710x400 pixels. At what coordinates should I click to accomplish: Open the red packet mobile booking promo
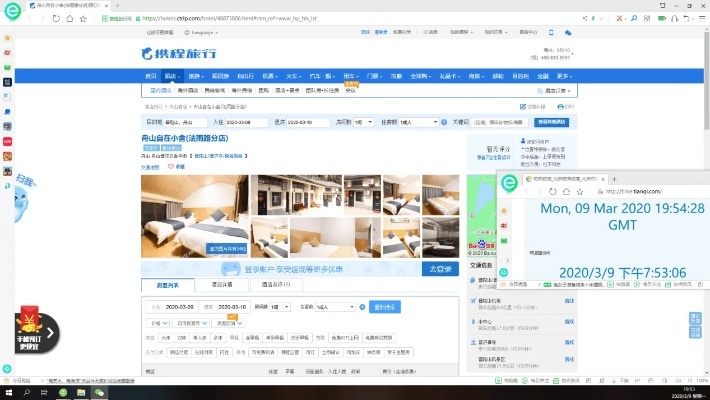[x=37, y=329]
